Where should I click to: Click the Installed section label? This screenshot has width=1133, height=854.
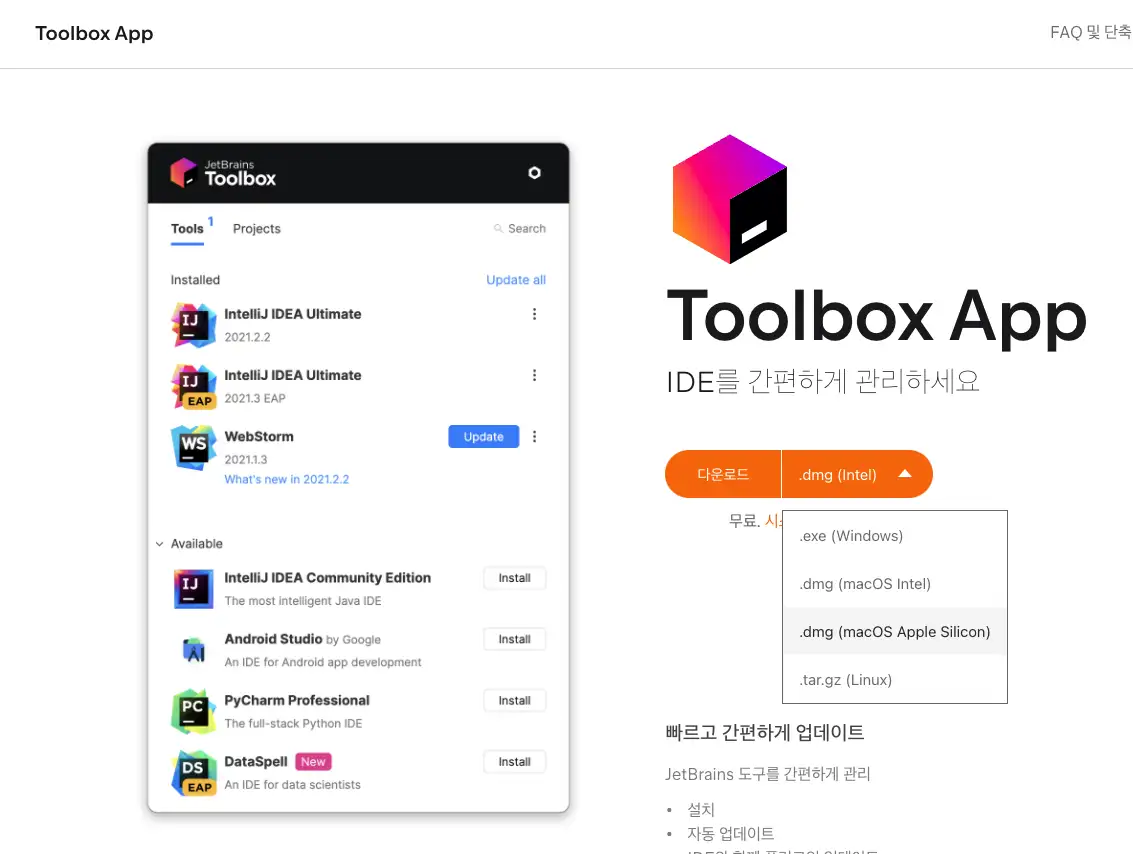coord(195,280)
